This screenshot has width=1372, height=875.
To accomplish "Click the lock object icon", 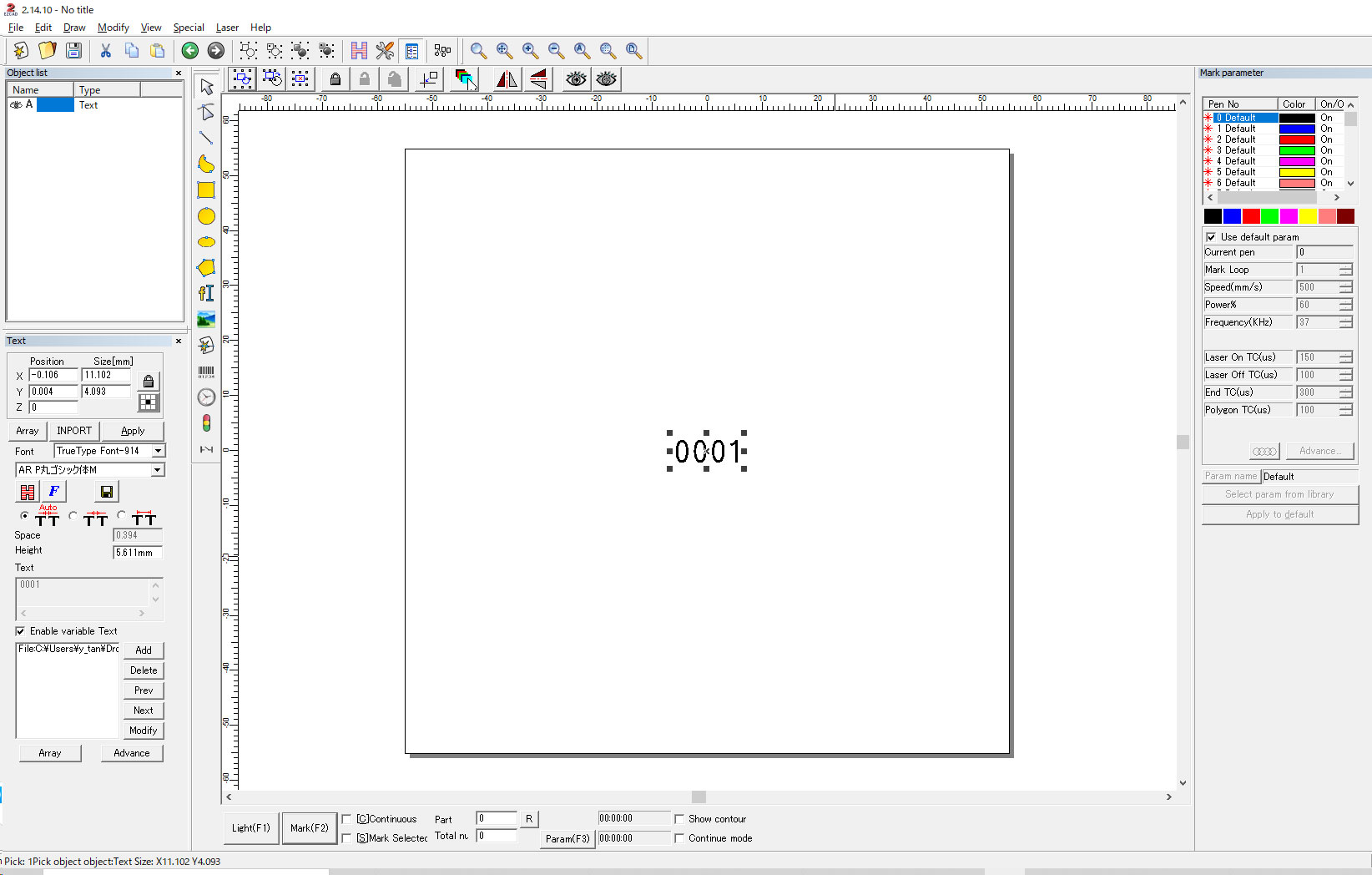I will pos(335,79).
